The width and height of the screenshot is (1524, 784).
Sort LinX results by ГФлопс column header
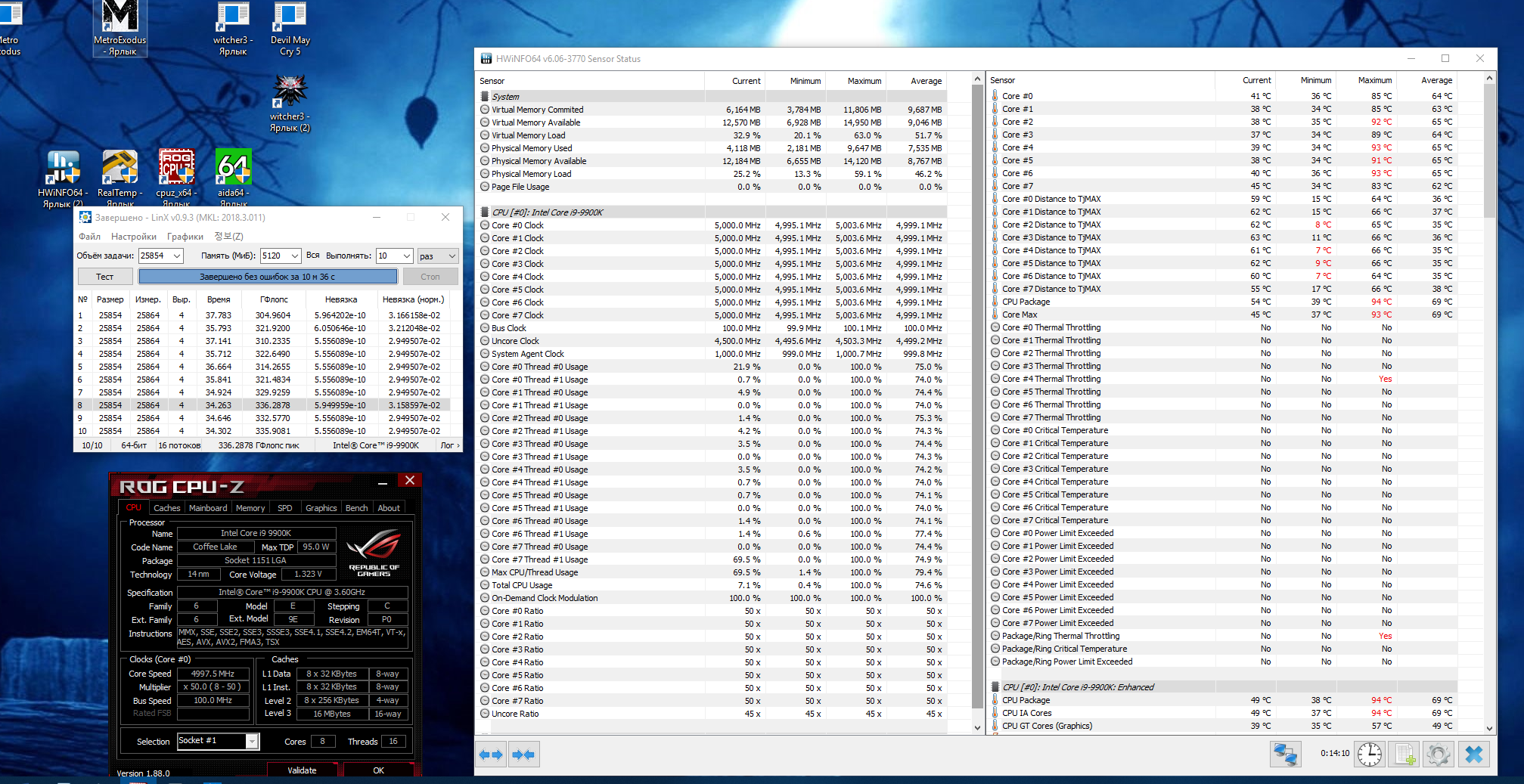[x=274, y=299]
